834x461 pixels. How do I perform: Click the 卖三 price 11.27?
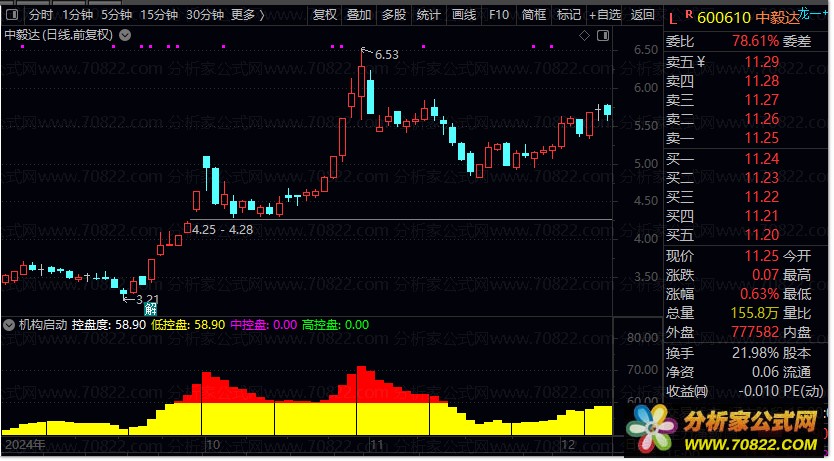[x=762, y=100]
